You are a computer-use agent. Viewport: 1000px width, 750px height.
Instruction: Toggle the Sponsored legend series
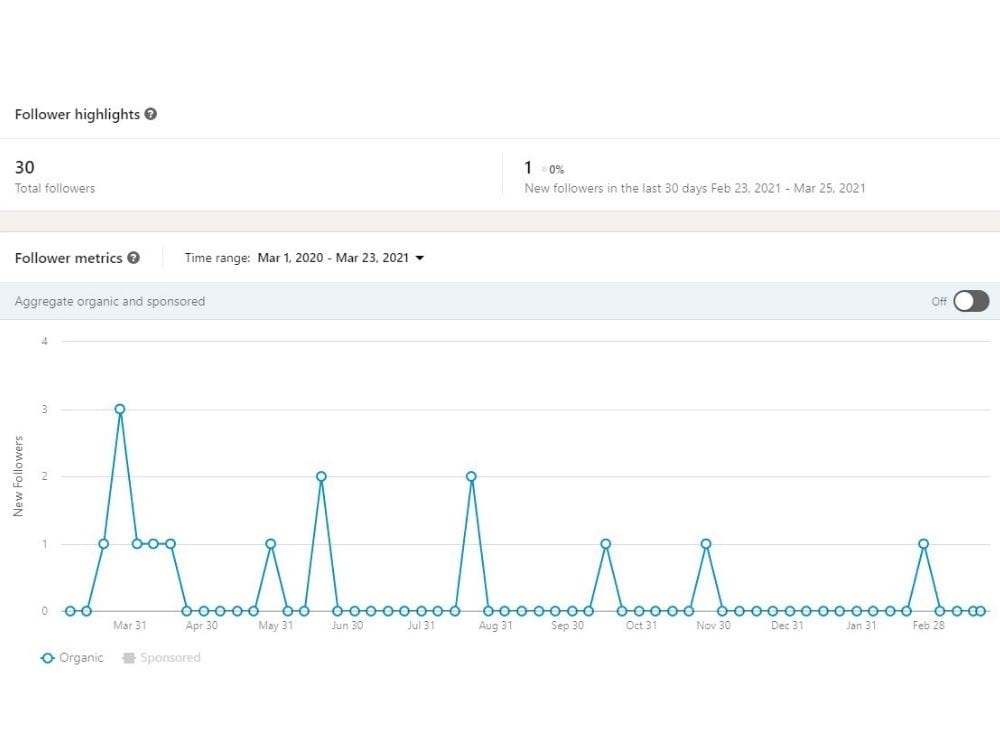coord(161,658)
